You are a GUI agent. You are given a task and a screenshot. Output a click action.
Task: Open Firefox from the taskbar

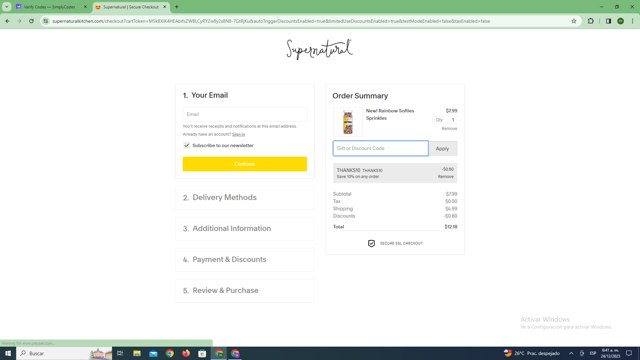[186, 353]
